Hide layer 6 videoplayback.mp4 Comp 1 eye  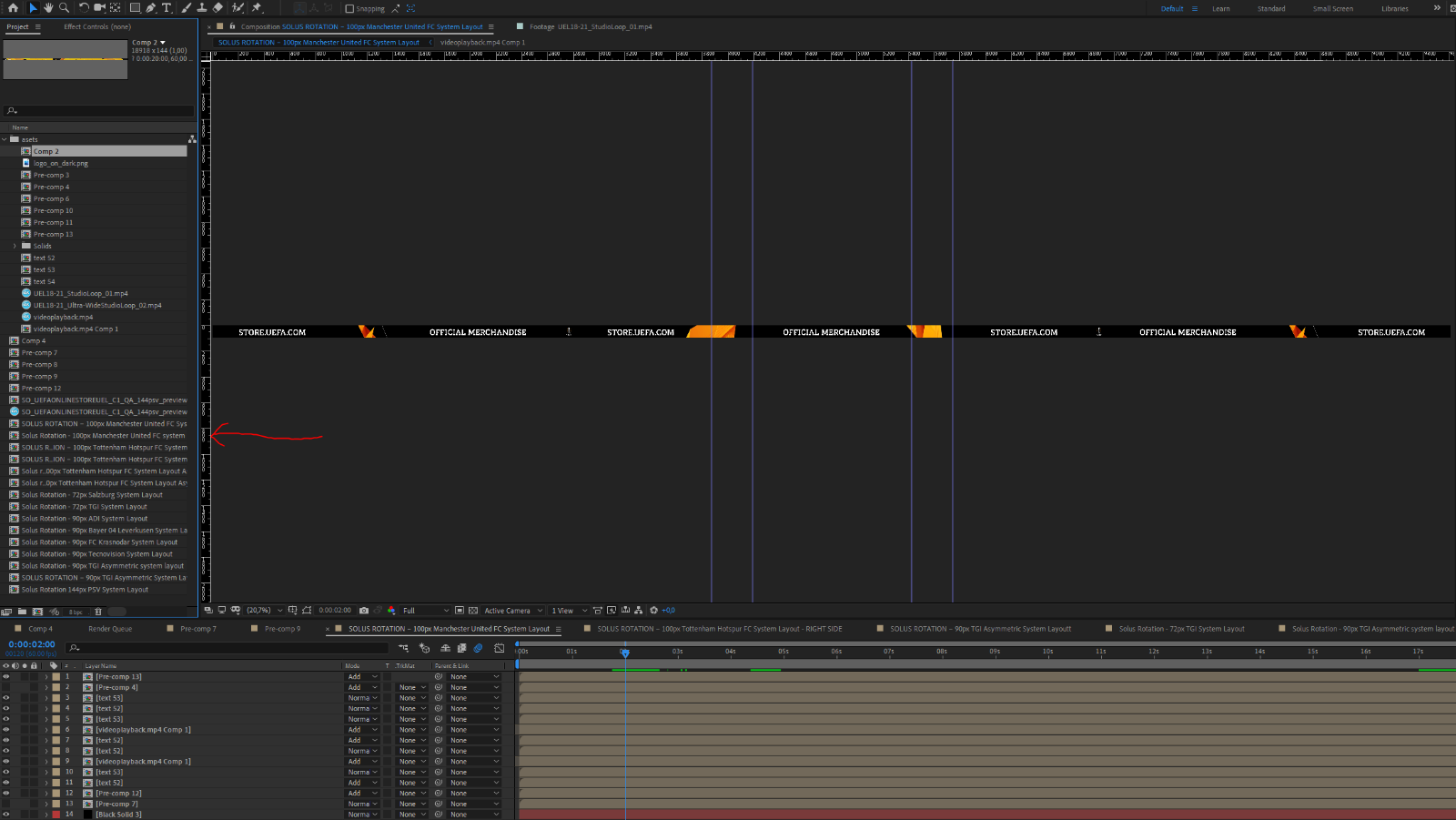click(x=5, y=730)
